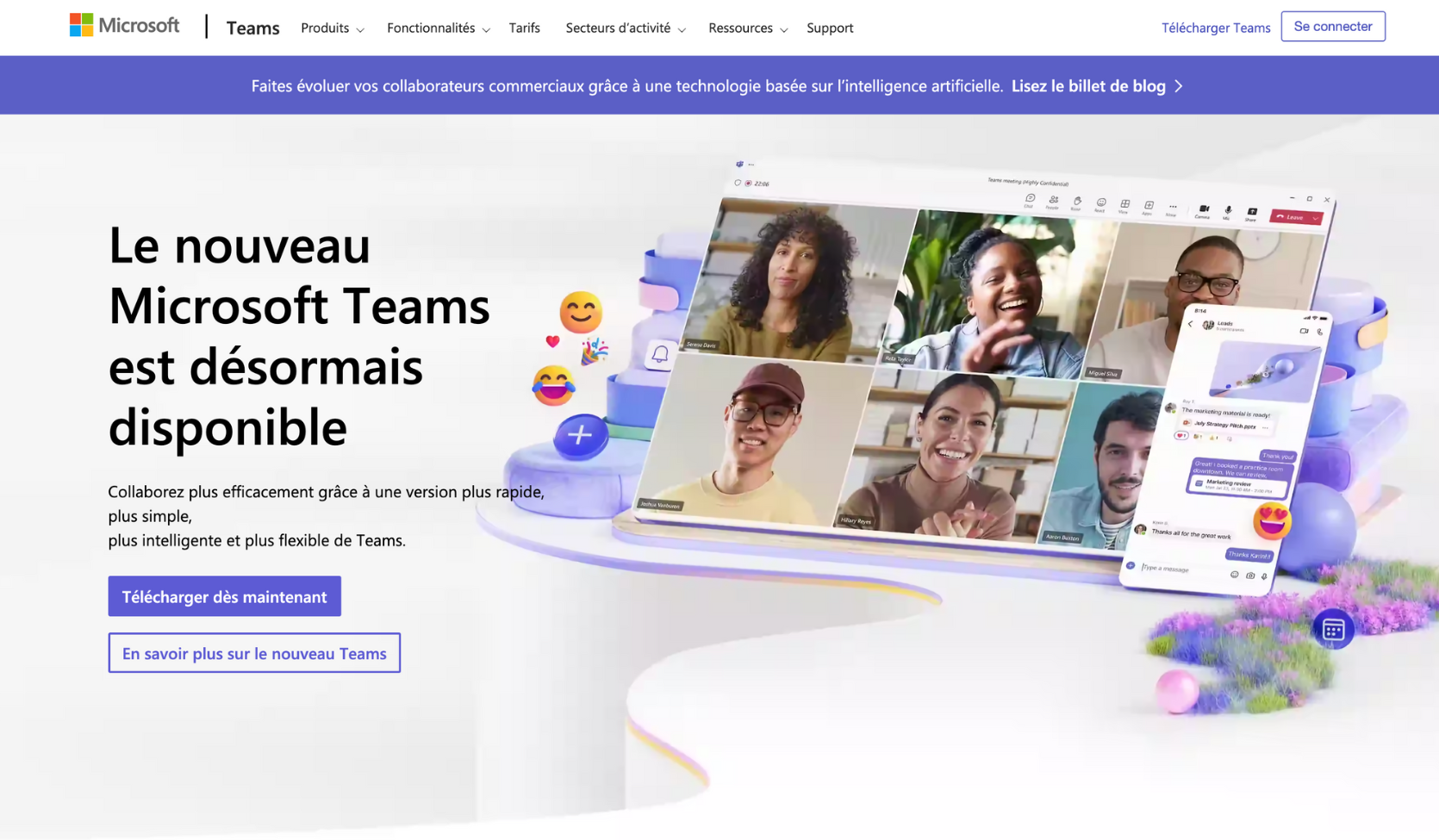
Task: Click the Se connecter button
Action: [1333, 27]
